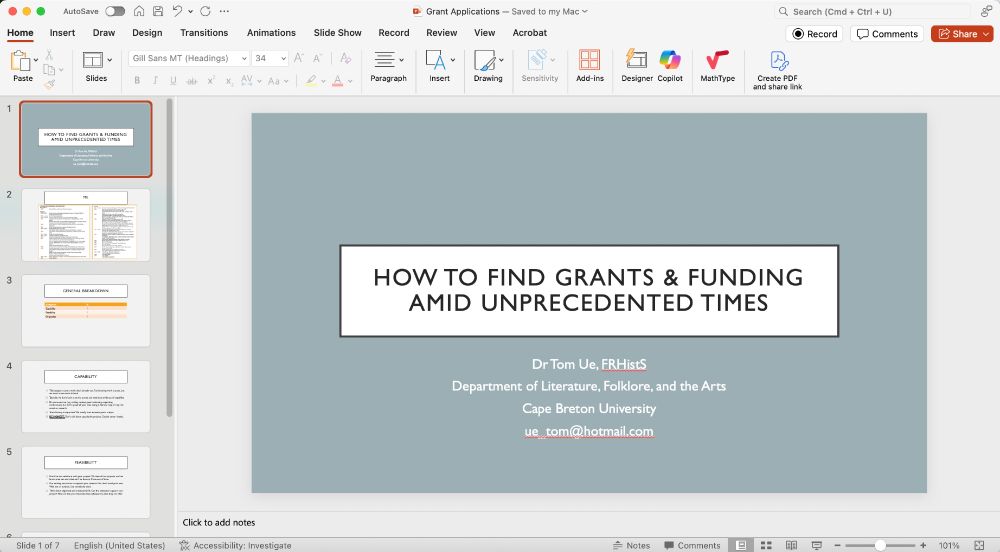The image size is (1000, 552).
Task: Open the Design tab
Action: pyautogui.click(x=147, y=33)
